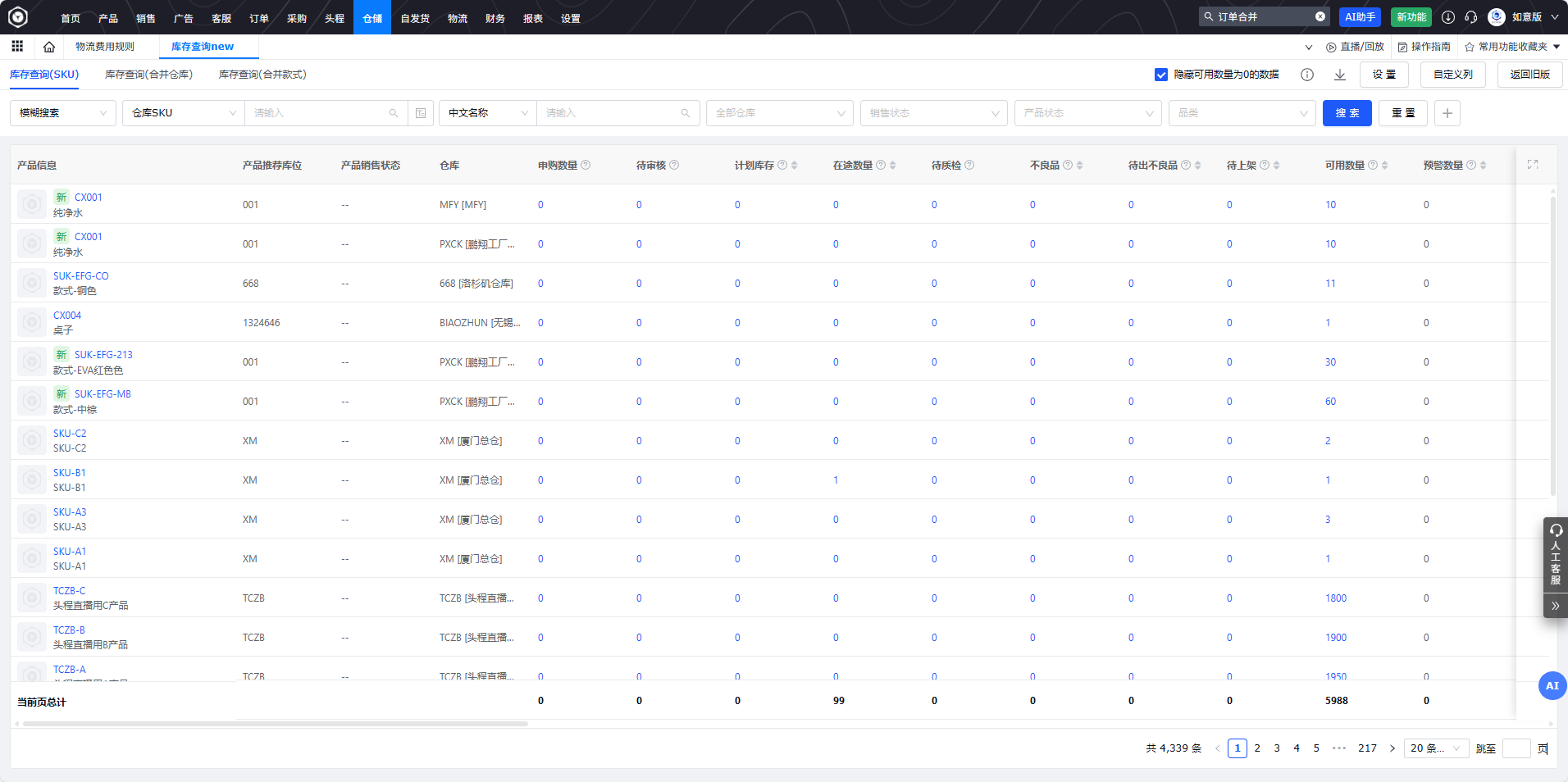
Task: Click the info circle icon beside checkbox
Action: tap(1307, 75)
